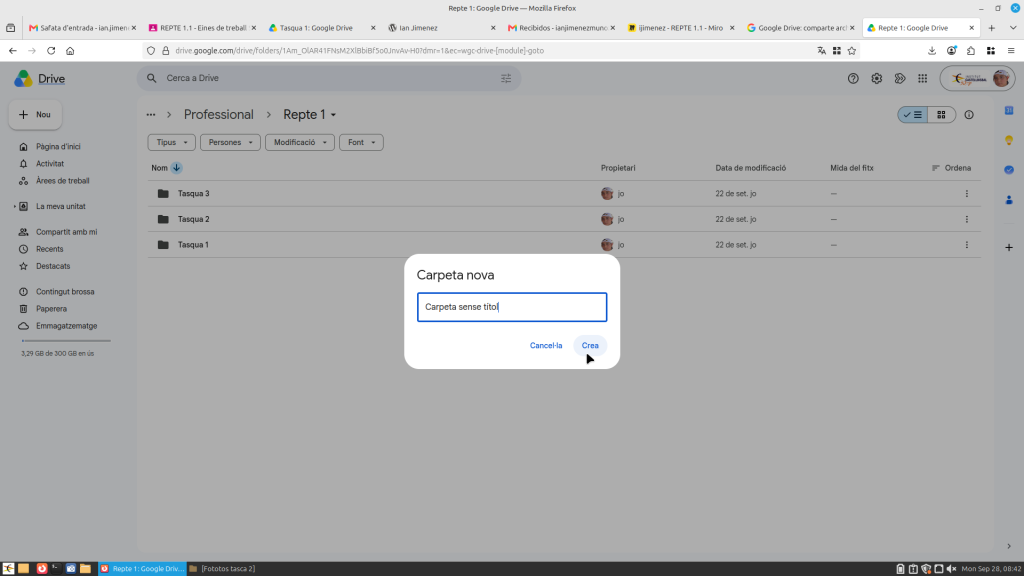Viewport: 1024px width, 576px height.
Task: Open Google Tasks side panel icon
Action: pos(1009,170)
